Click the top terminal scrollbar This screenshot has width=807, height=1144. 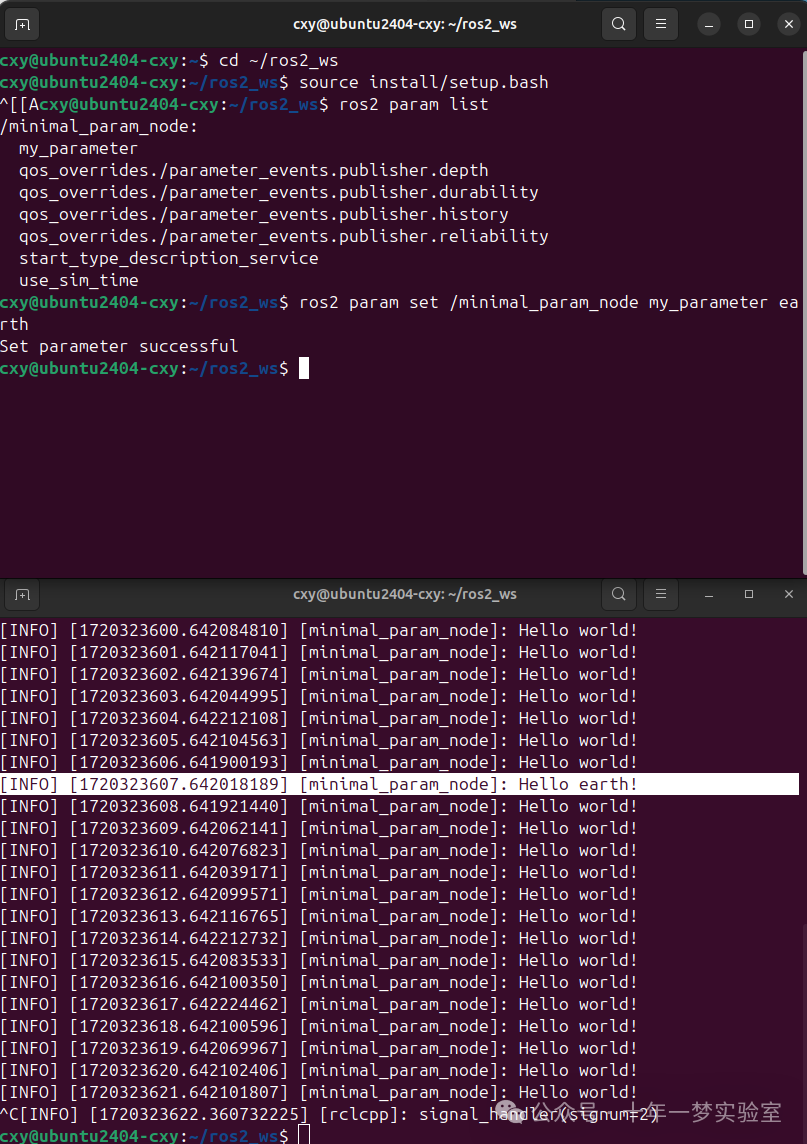804,312
